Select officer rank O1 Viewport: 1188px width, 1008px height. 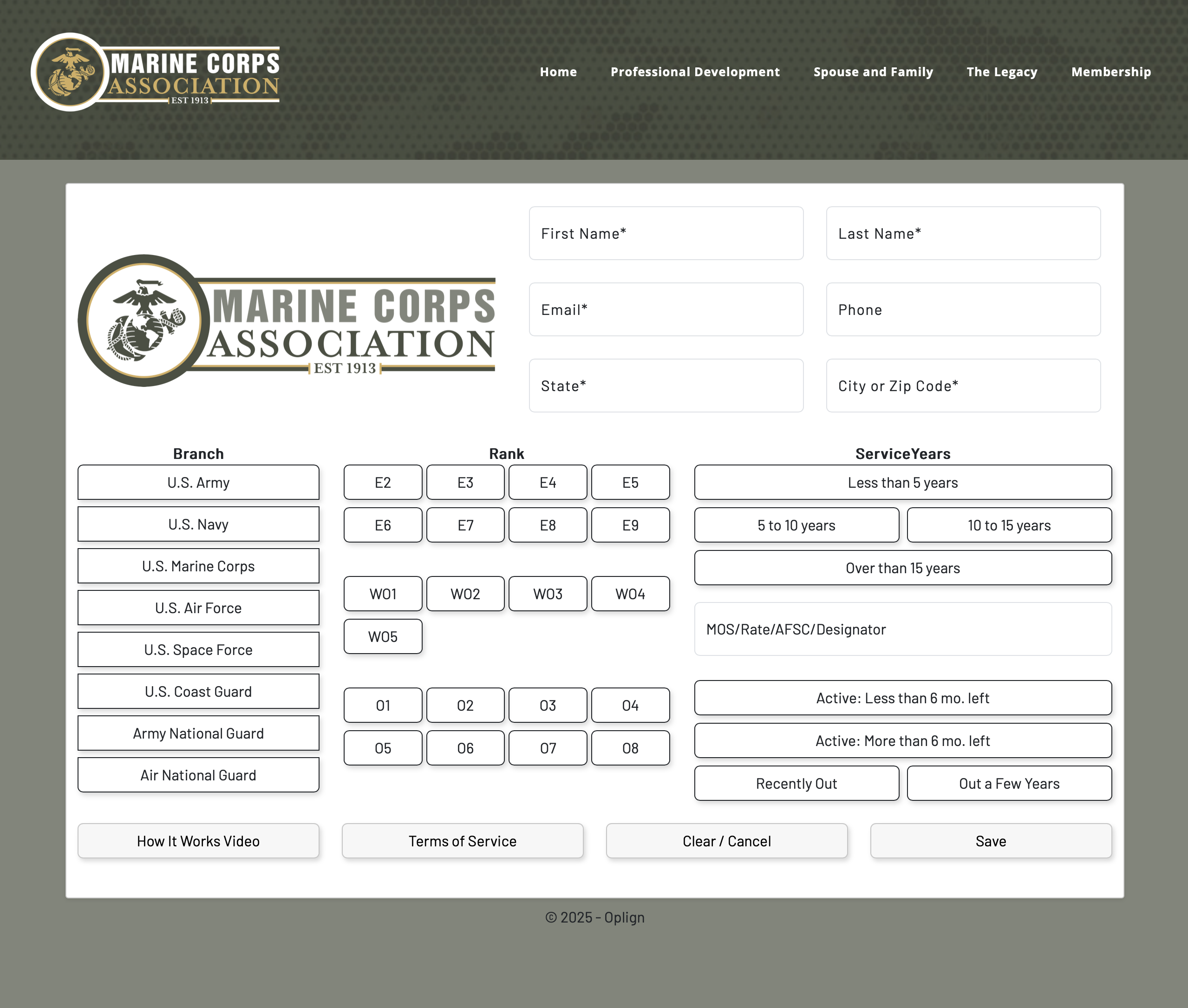[383, 705]
